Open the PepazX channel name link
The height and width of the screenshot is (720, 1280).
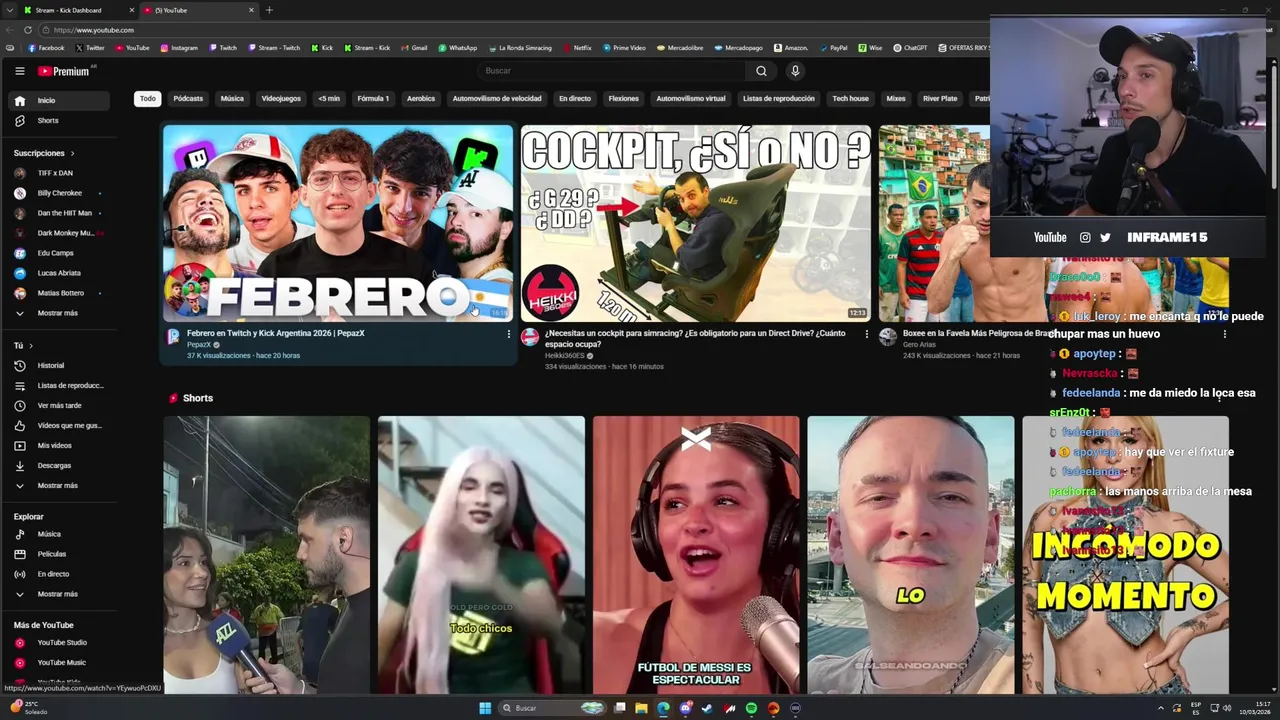(199, 344)
